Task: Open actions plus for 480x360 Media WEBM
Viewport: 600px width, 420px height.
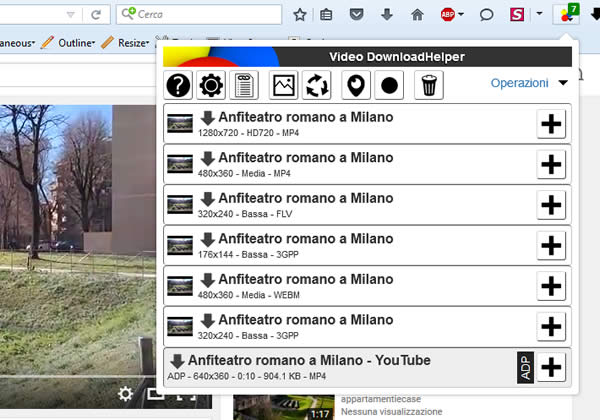Action: click(551, 286)
